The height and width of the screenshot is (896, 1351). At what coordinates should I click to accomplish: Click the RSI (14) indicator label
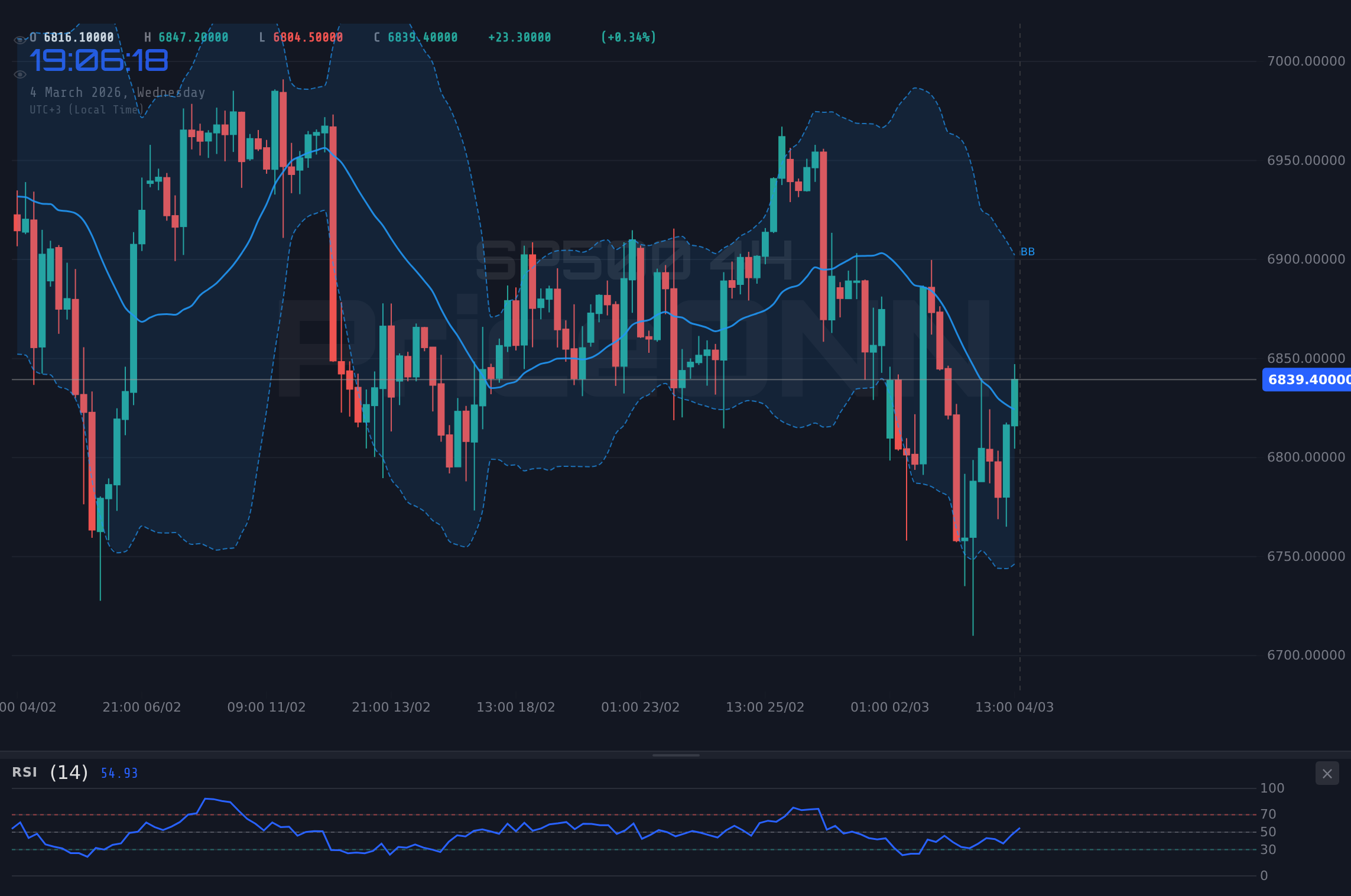click(x=48, y=772)
